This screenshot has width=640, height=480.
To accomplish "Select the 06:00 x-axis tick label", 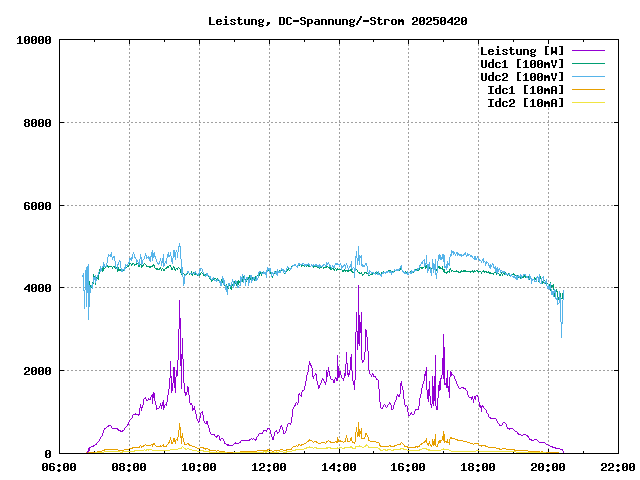I will [60, 467].
